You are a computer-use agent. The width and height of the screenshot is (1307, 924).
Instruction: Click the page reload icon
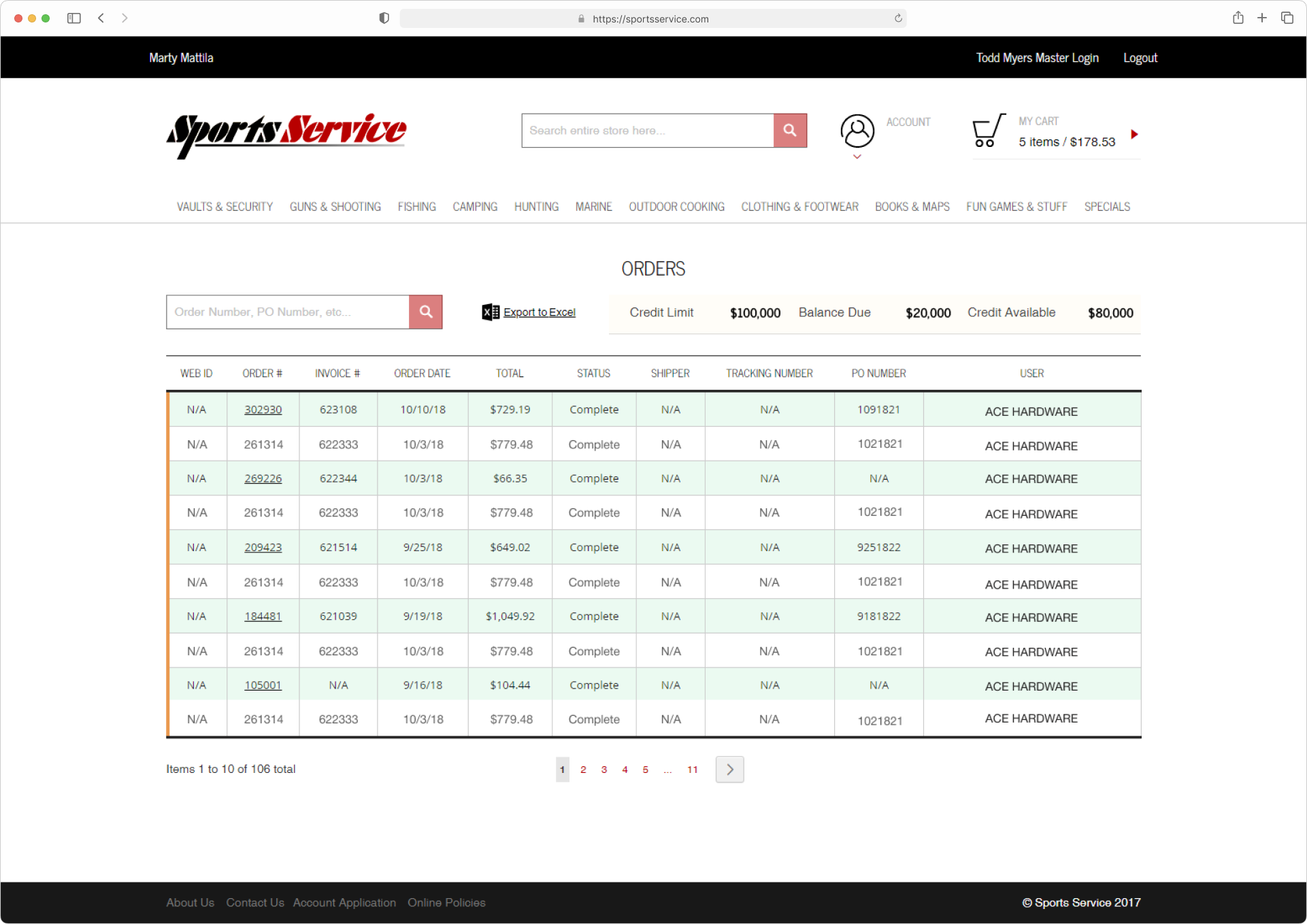(x=898, y=18)
